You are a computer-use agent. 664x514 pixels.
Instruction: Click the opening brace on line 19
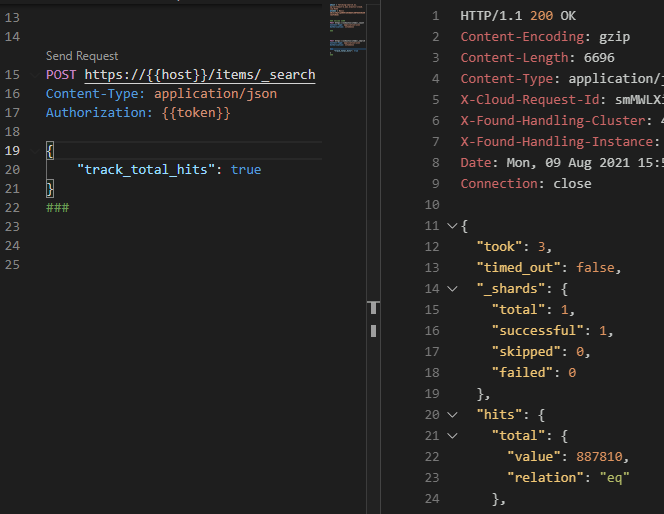pos(50,151)
